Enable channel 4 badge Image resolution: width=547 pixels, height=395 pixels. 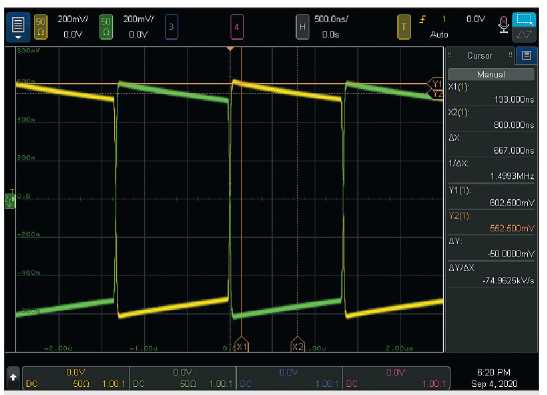(x=237, y=27)
